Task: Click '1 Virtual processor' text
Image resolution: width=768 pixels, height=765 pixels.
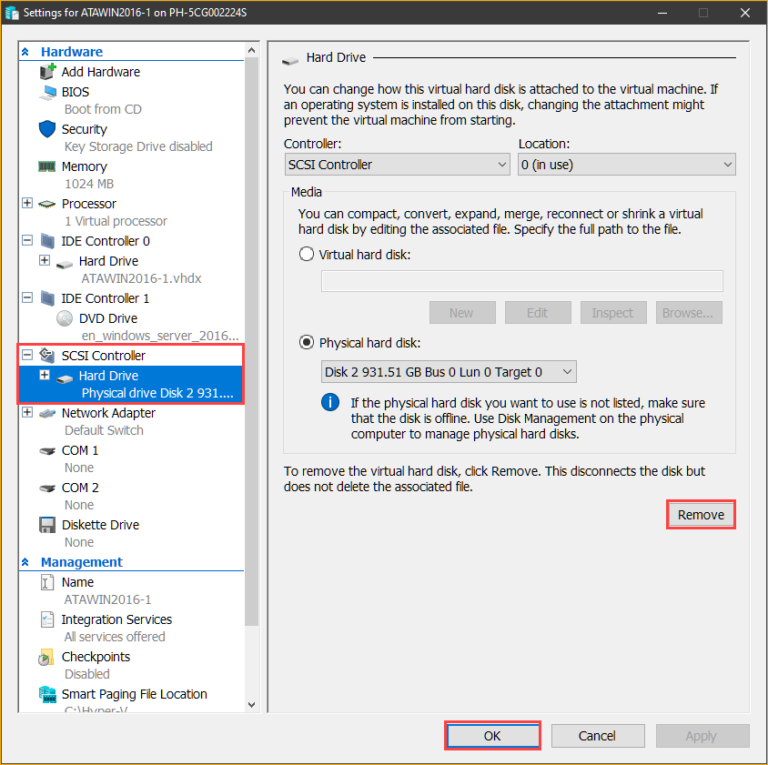Action: (x=116, y=221)
